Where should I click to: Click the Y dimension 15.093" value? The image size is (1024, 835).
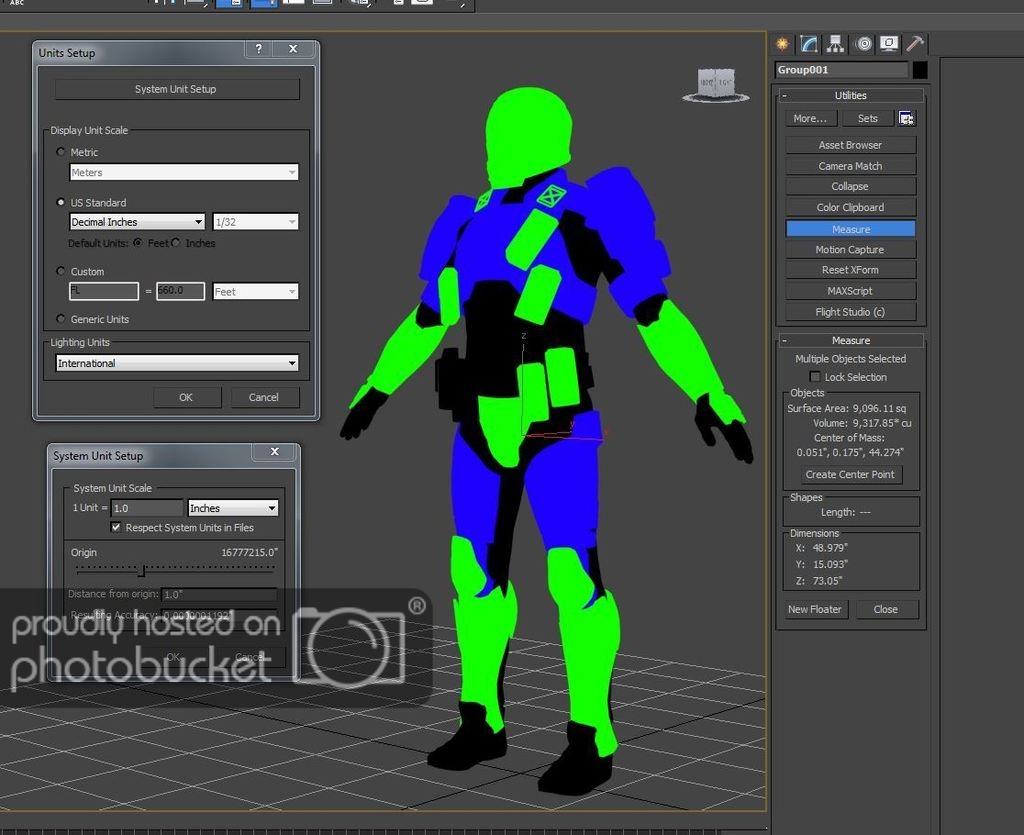pyautogui.click(x=830, y=564)
